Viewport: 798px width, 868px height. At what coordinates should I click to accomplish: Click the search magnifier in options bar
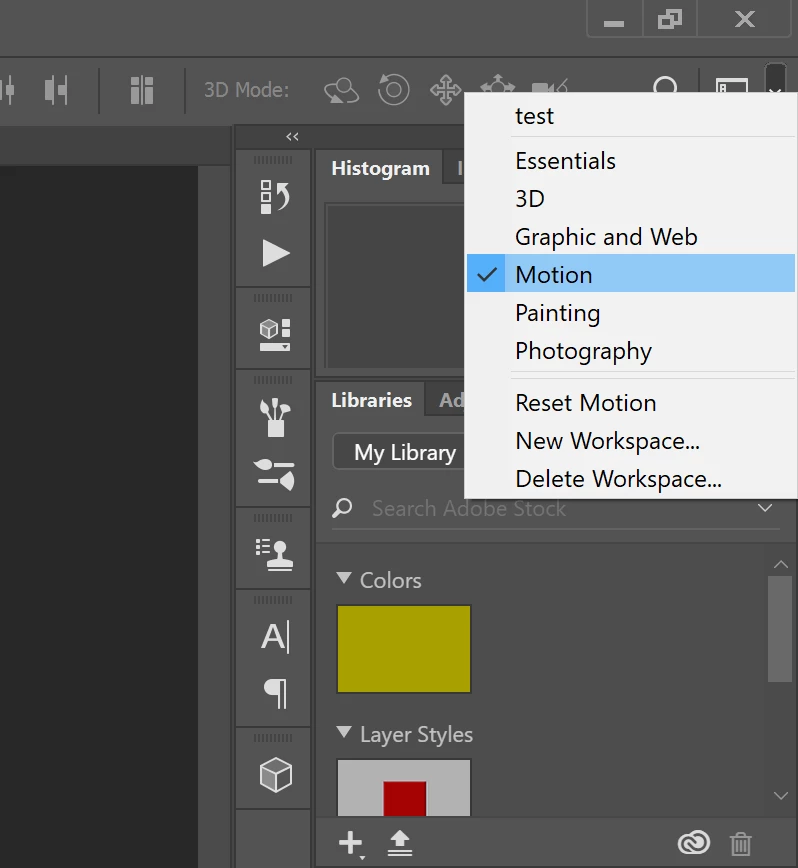coord(665,85)
